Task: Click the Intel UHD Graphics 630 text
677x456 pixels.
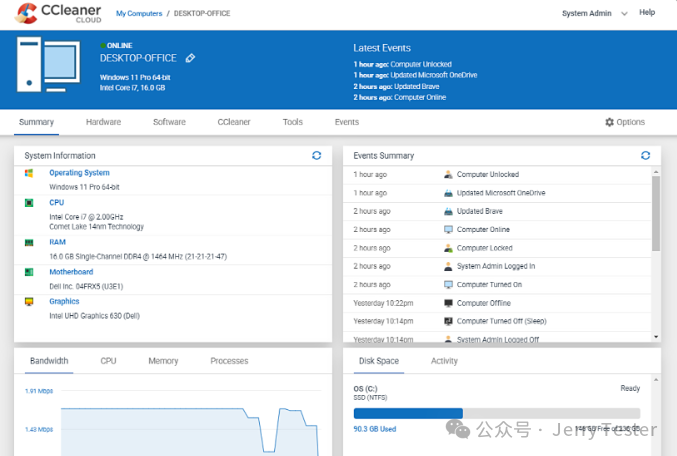Action: tap(95, 316)
